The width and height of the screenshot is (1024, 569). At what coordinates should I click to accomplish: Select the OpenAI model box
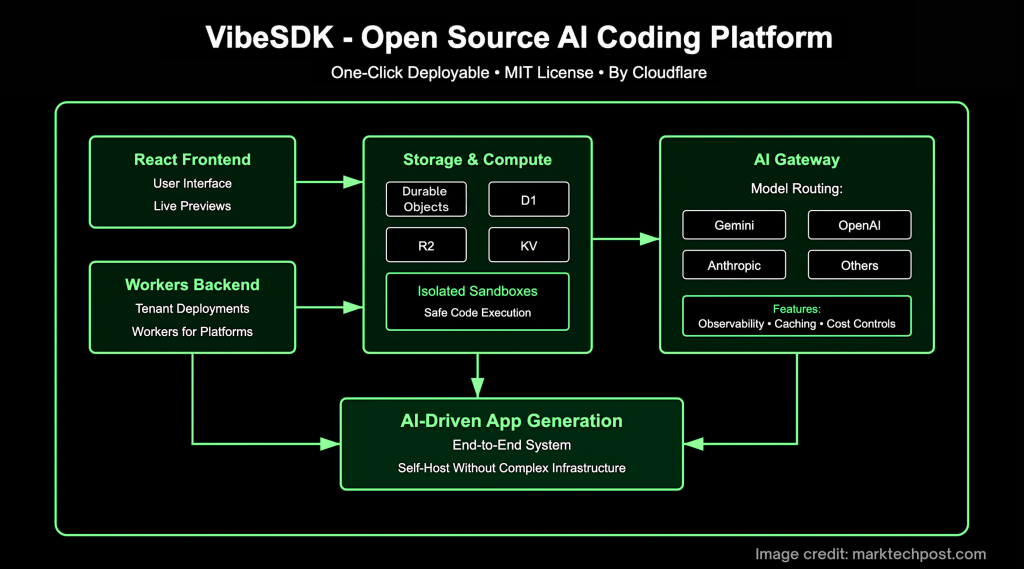[859, 225]
